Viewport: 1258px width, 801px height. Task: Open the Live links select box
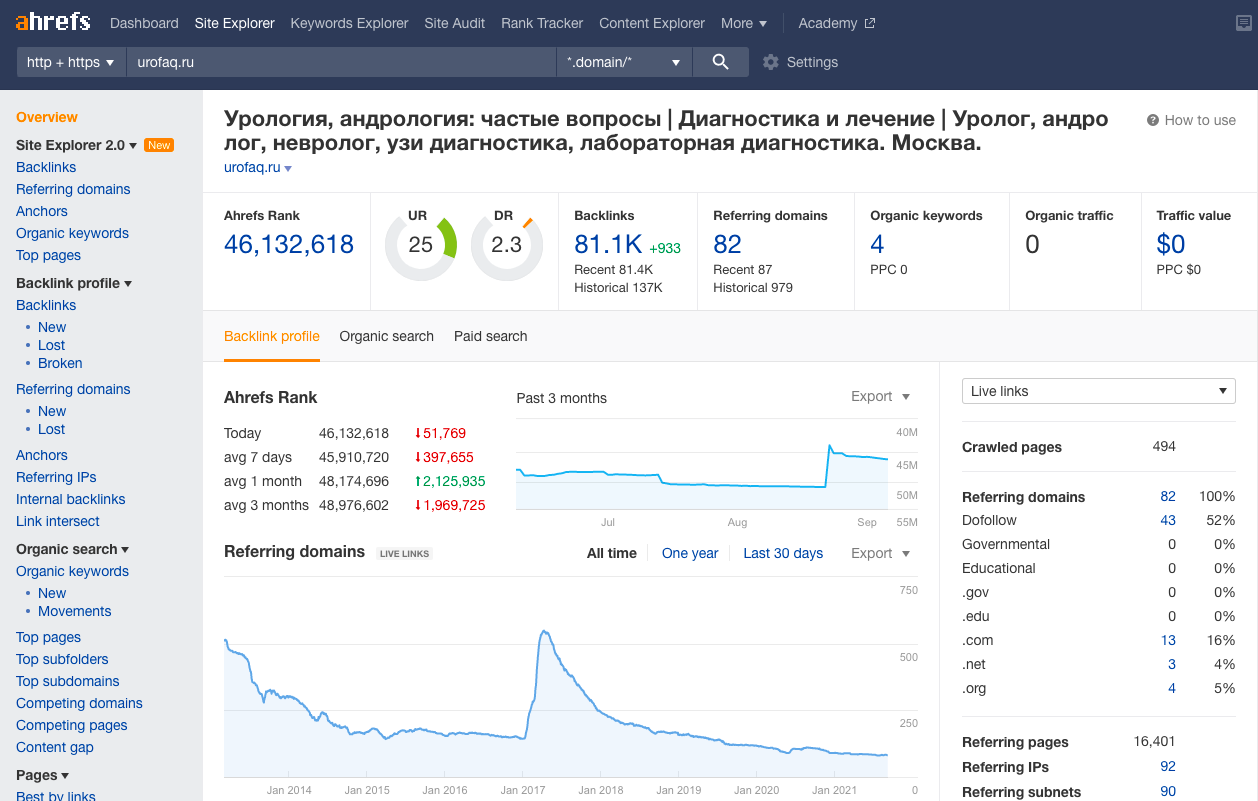coord(1099,391)
